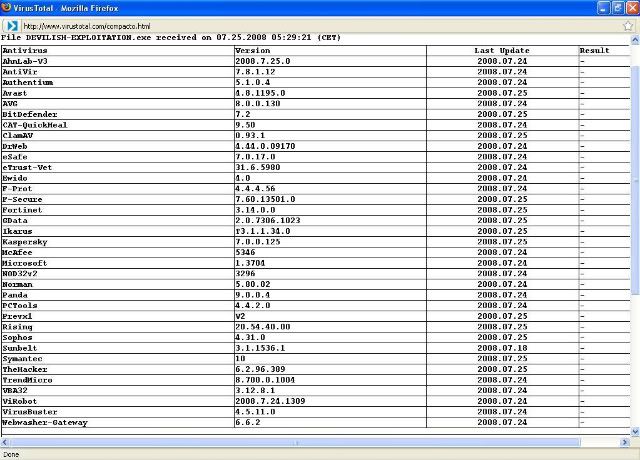Select the McAfee row name

click(17, 252)
